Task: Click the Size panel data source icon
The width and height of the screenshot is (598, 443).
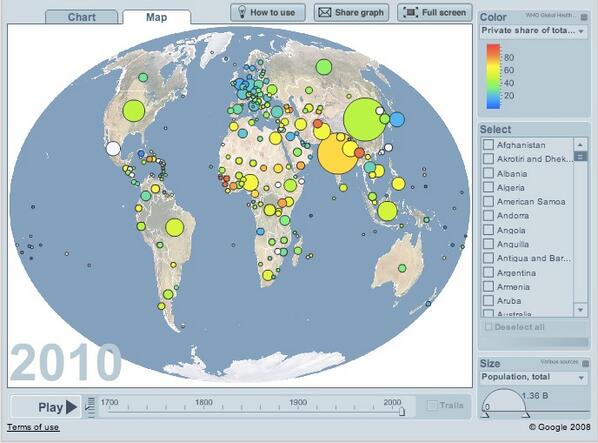Action: pos(585,363)
